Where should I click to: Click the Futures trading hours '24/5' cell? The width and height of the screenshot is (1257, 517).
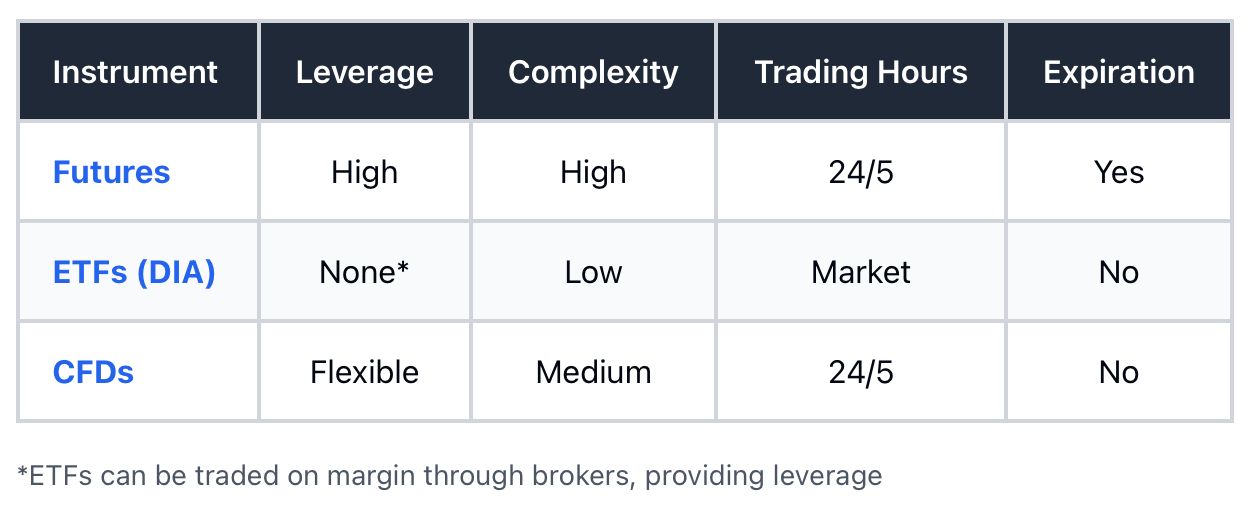click(861, 172)
